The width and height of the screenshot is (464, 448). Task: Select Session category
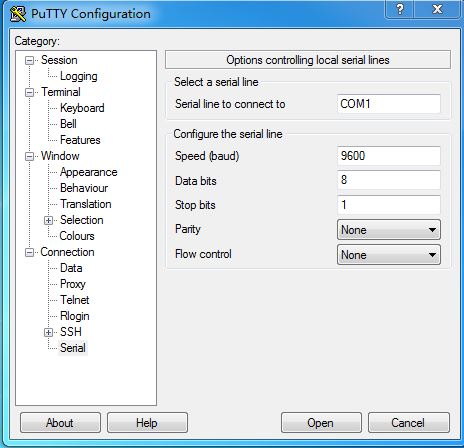click(x=59, y=60)
